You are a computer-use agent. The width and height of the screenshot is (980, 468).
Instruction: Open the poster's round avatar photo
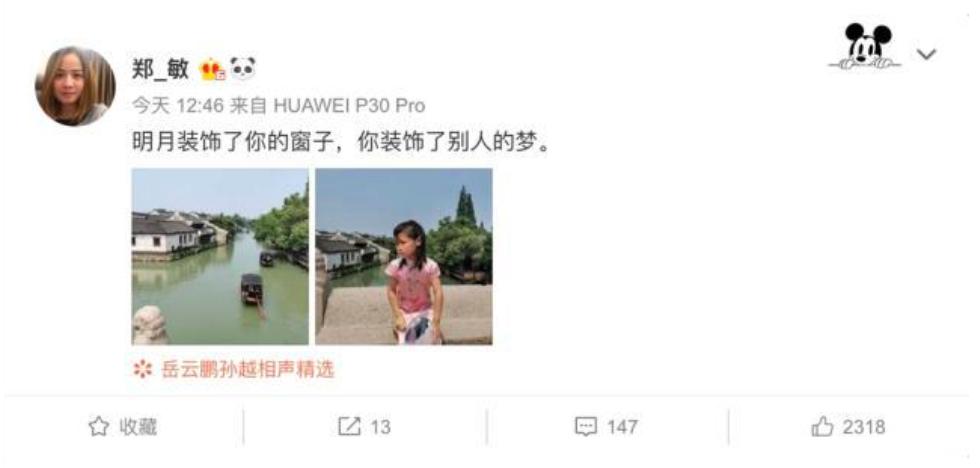coord(75,86)
